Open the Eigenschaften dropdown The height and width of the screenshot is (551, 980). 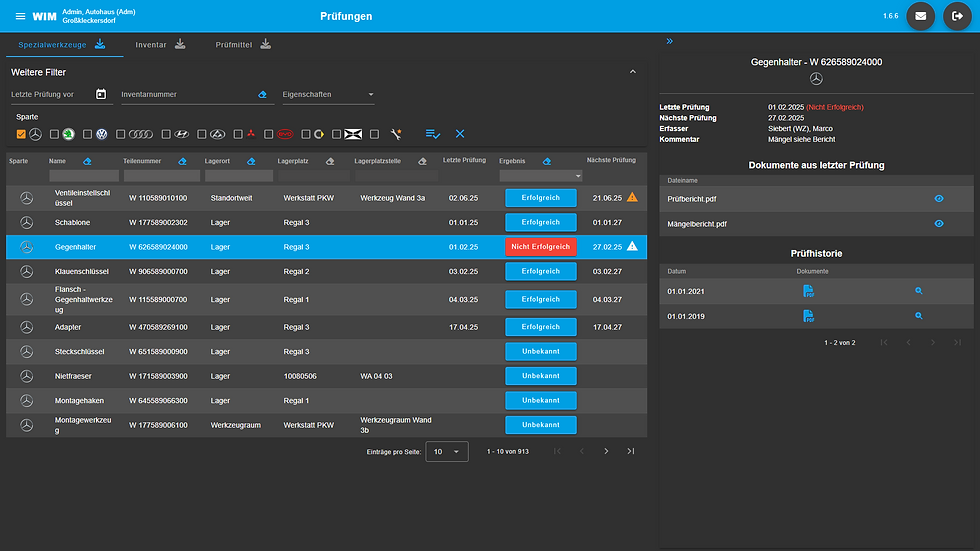(x=328, y=94)
